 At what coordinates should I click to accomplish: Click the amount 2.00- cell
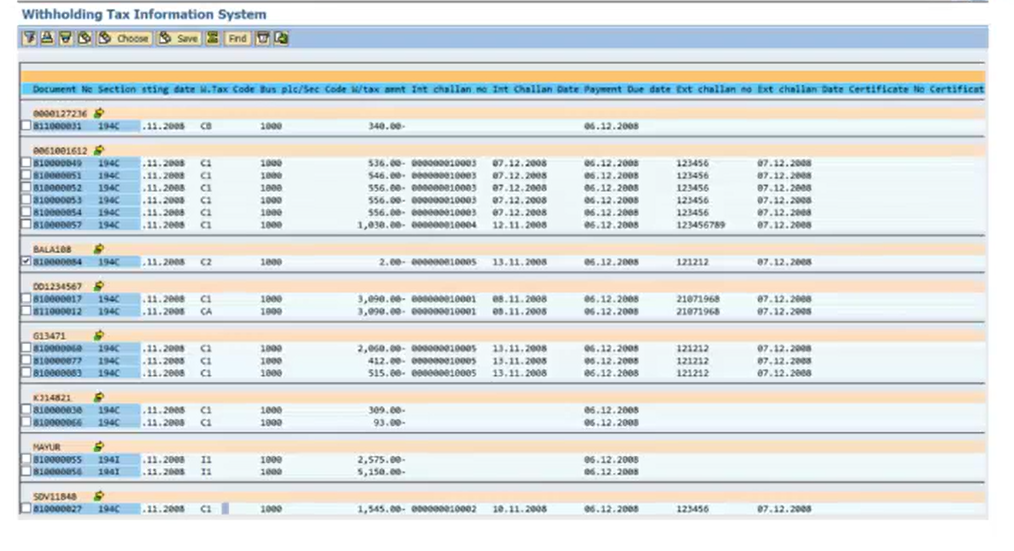[392, 262]
